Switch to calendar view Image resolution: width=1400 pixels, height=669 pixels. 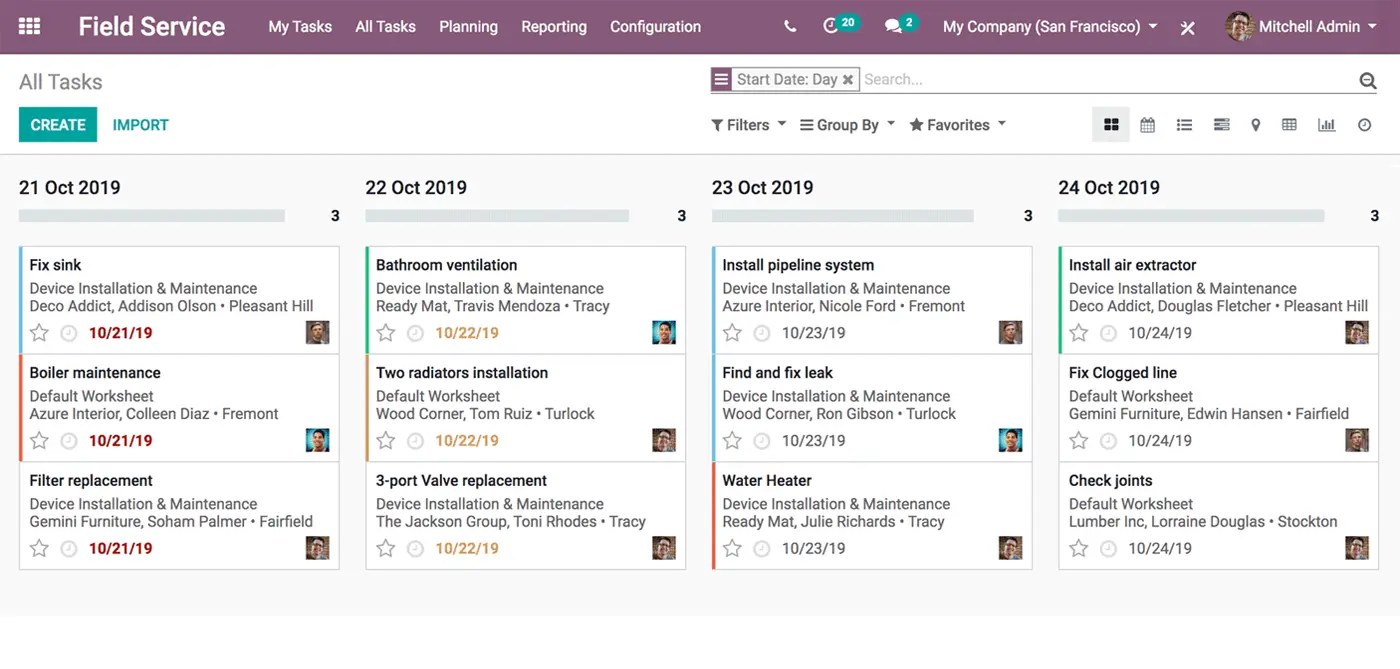click(1147, 125)
